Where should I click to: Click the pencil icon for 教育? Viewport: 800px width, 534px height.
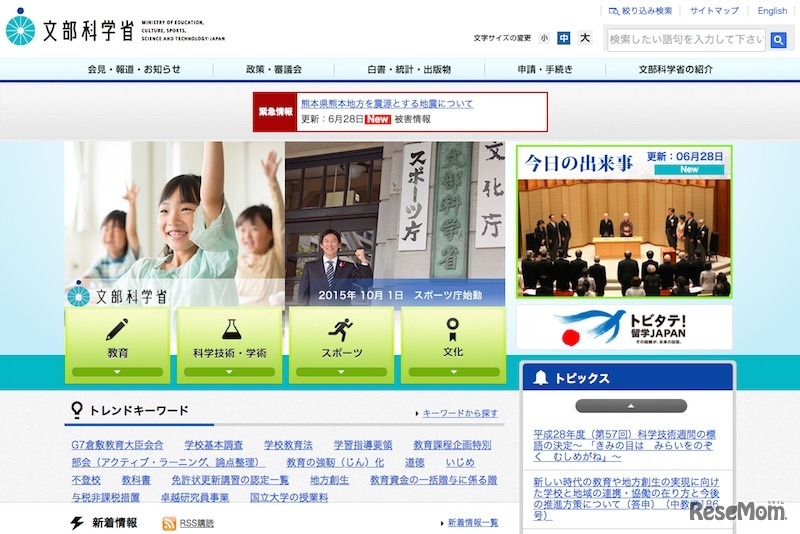(117, 329)
